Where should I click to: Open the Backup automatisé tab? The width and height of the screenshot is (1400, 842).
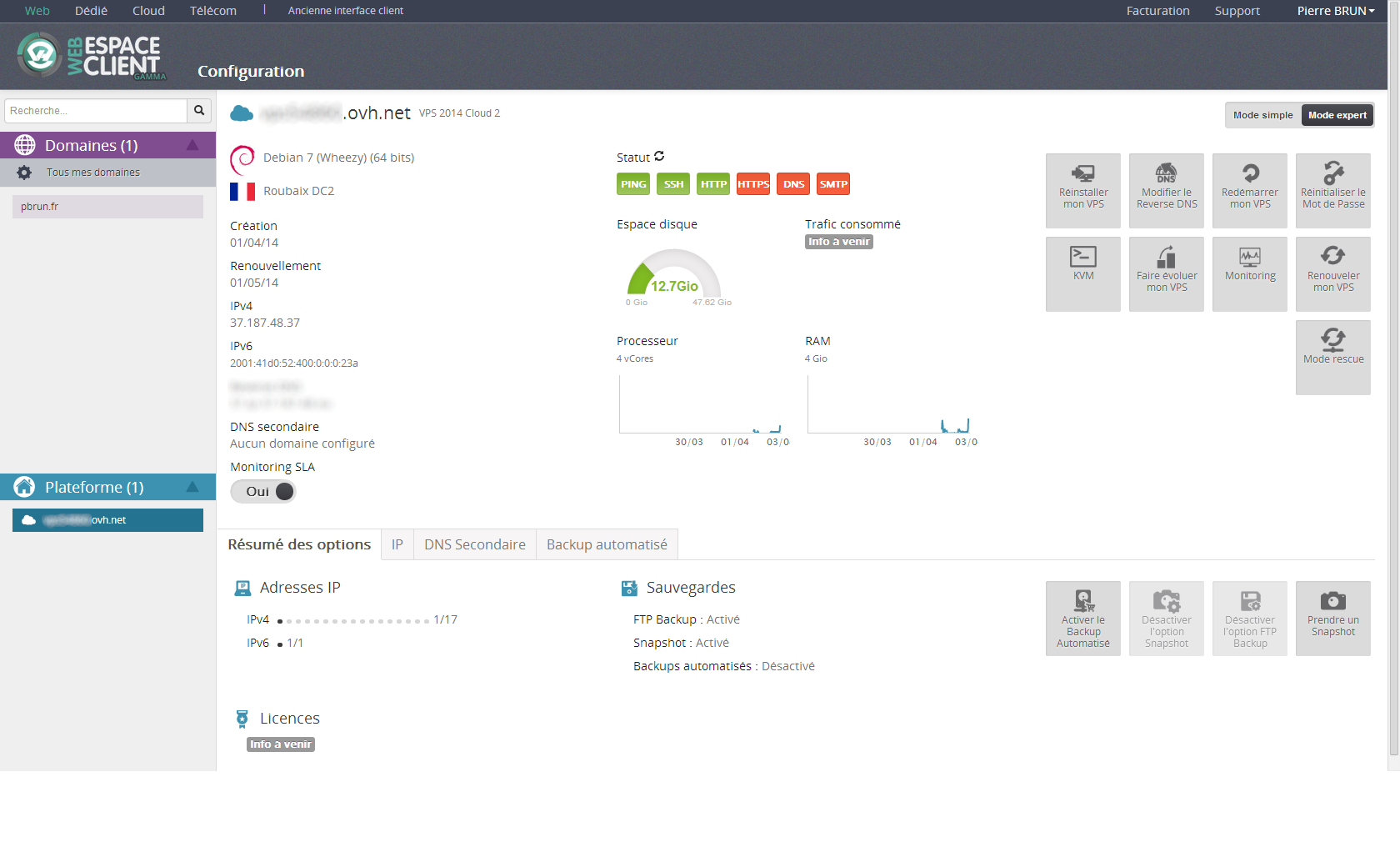pyautogui.click(x=607, y=544)
